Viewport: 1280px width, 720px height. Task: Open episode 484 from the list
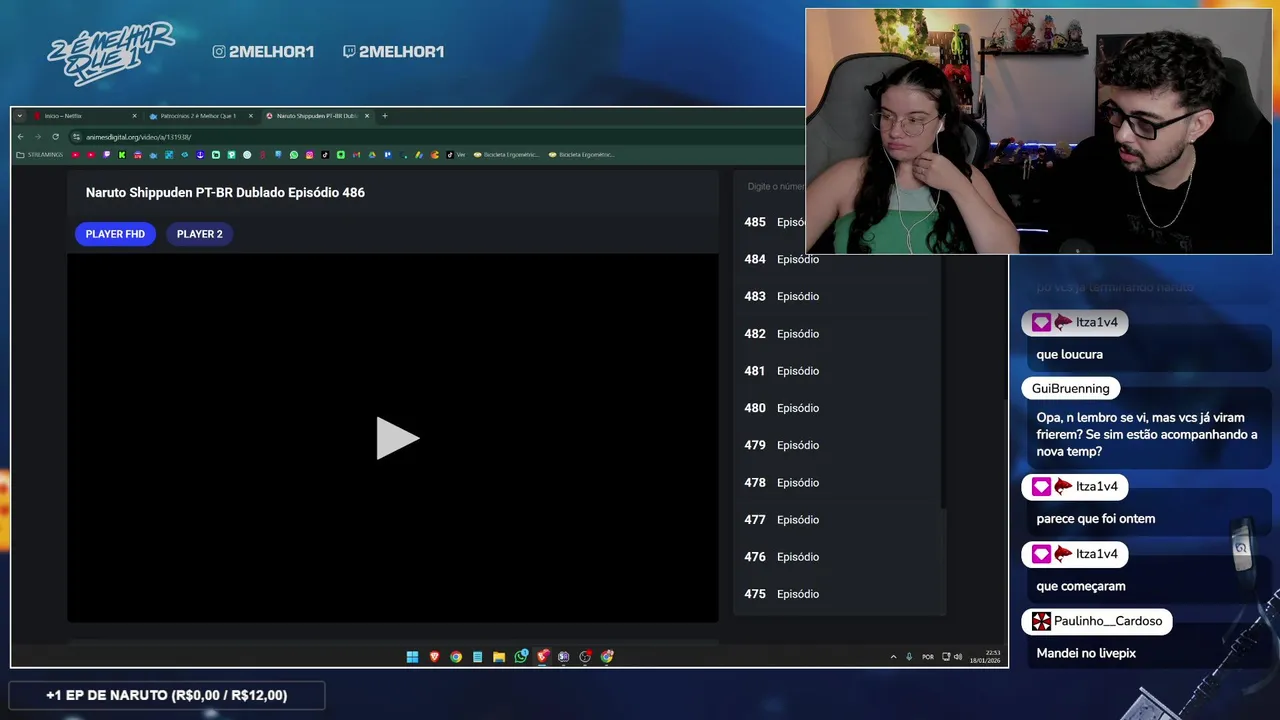(x=837, y=259)
